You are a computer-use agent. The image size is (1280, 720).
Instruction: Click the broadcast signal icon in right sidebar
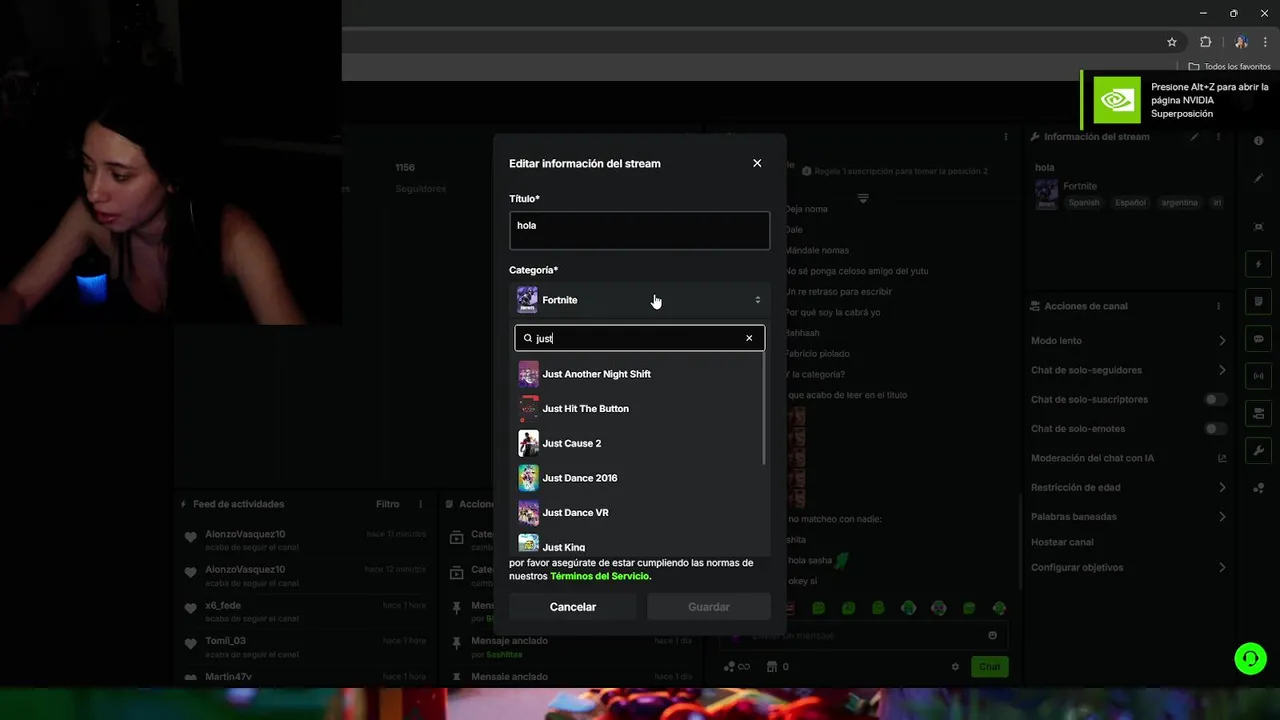1259,376
